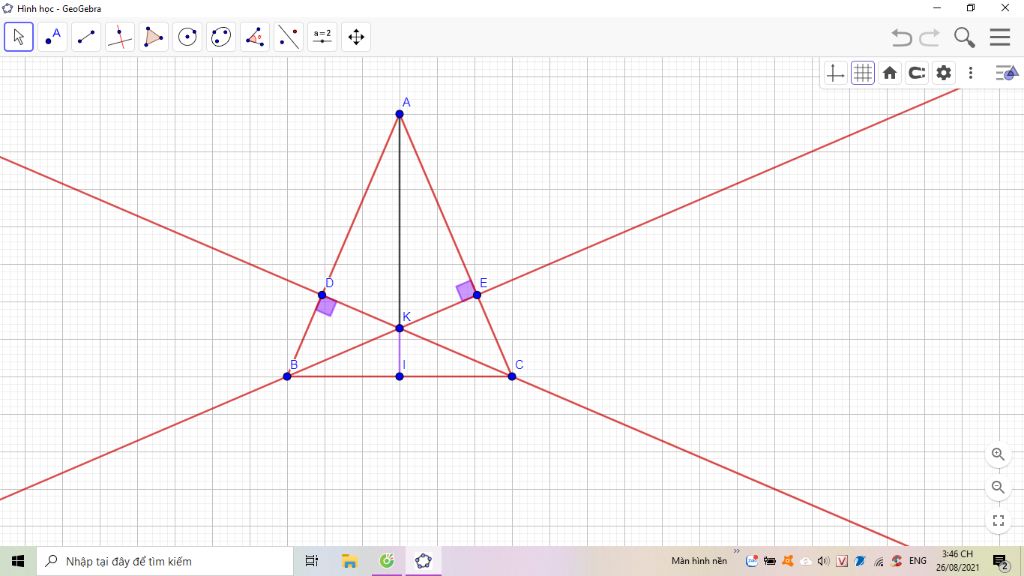Screen dimensions: 1024x576
Task: Check the battery status icon
Action: 770,561
